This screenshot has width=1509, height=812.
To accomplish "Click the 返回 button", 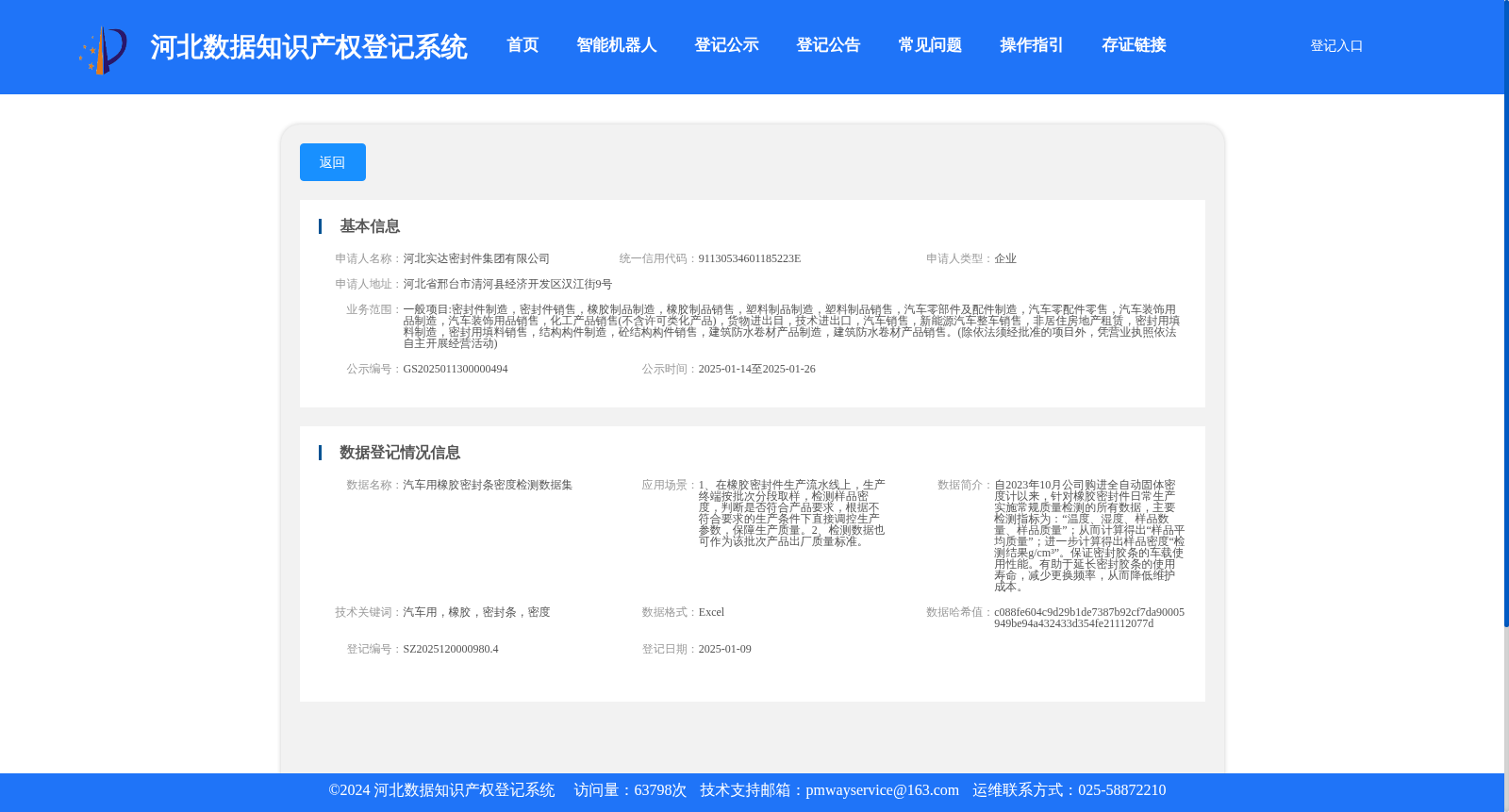I will pos(333,162).
